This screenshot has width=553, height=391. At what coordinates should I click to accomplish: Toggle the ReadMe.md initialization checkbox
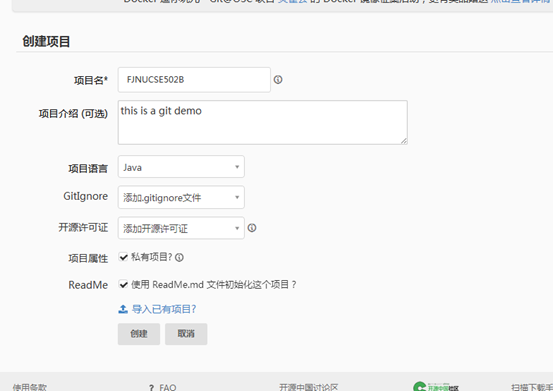pyautogui.click(x=123, y=284)
